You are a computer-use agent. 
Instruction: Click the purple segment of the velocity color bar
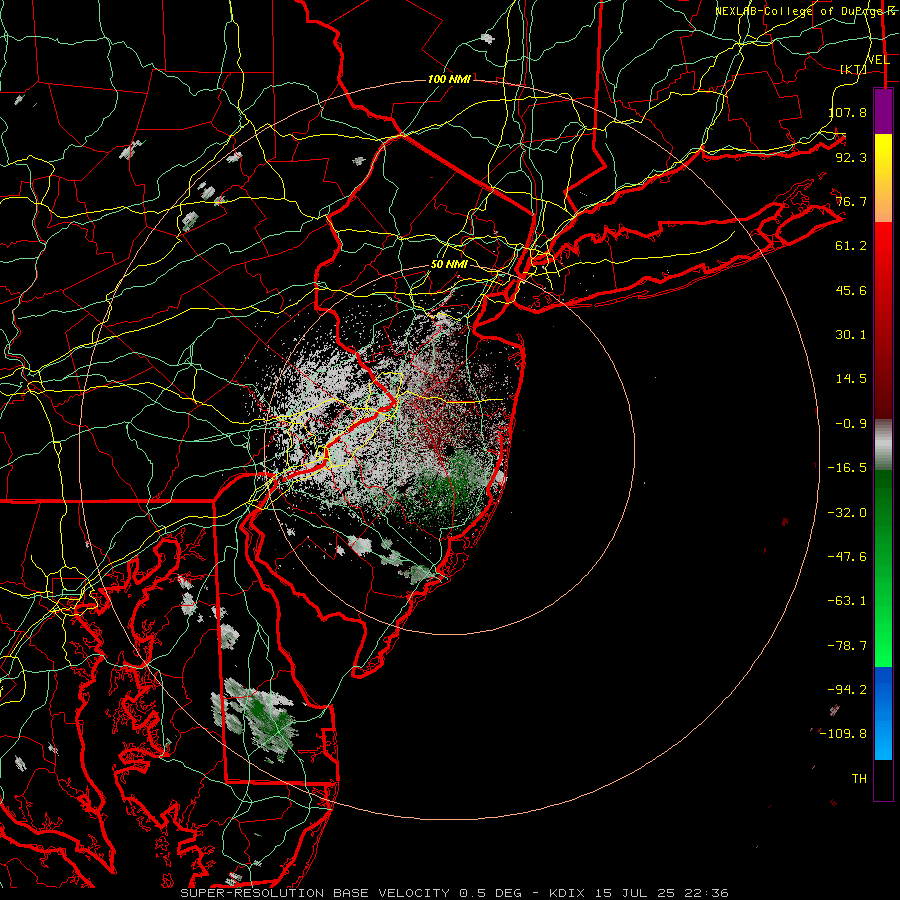coord(883,111)
